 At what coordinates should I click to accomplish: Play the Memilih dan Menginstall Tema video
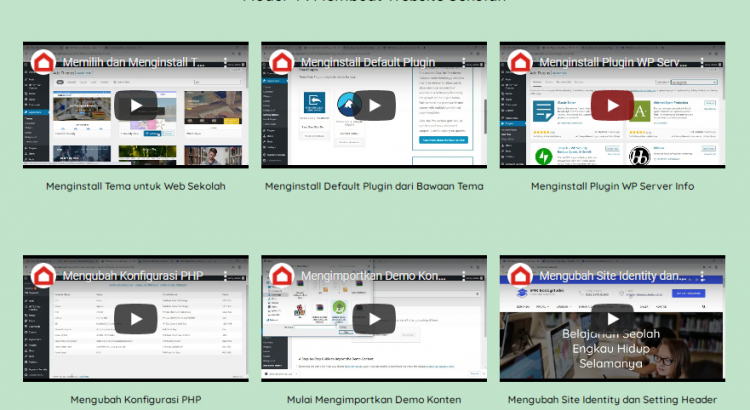pos(136,105)
